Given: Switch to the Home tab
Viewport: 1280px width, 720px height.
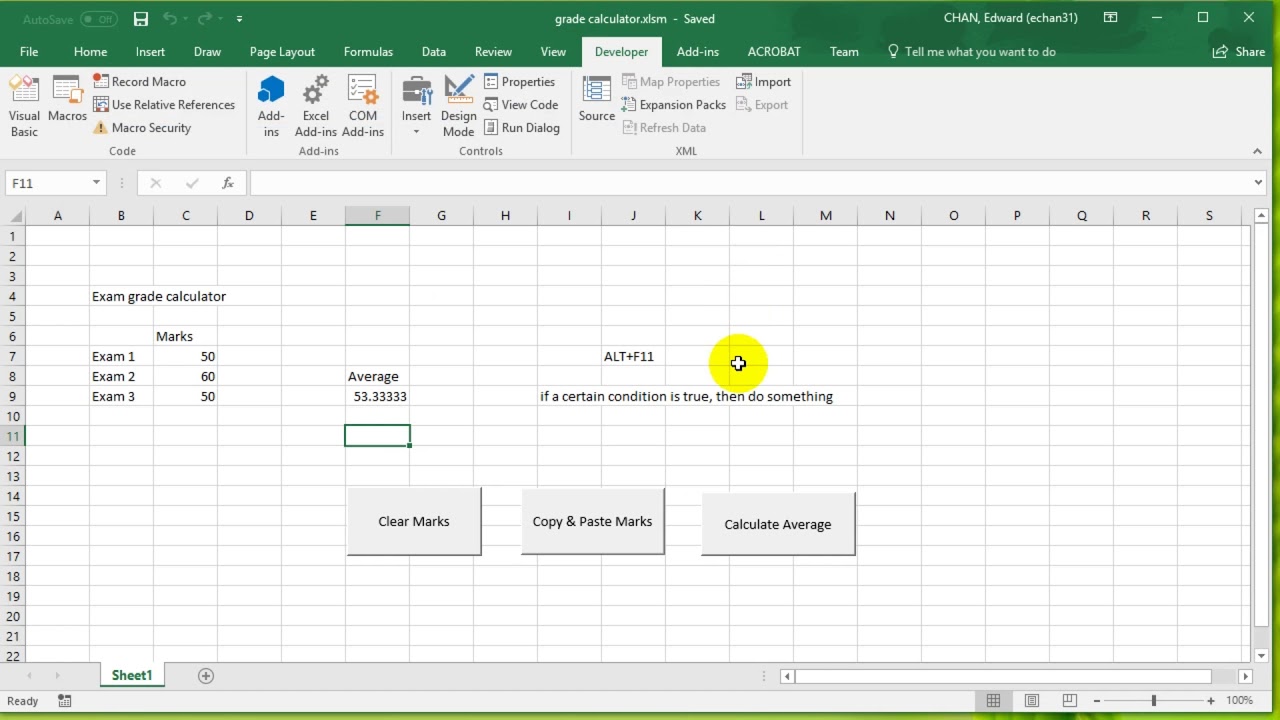Looking at the screenshot, I should coord(90,52).
